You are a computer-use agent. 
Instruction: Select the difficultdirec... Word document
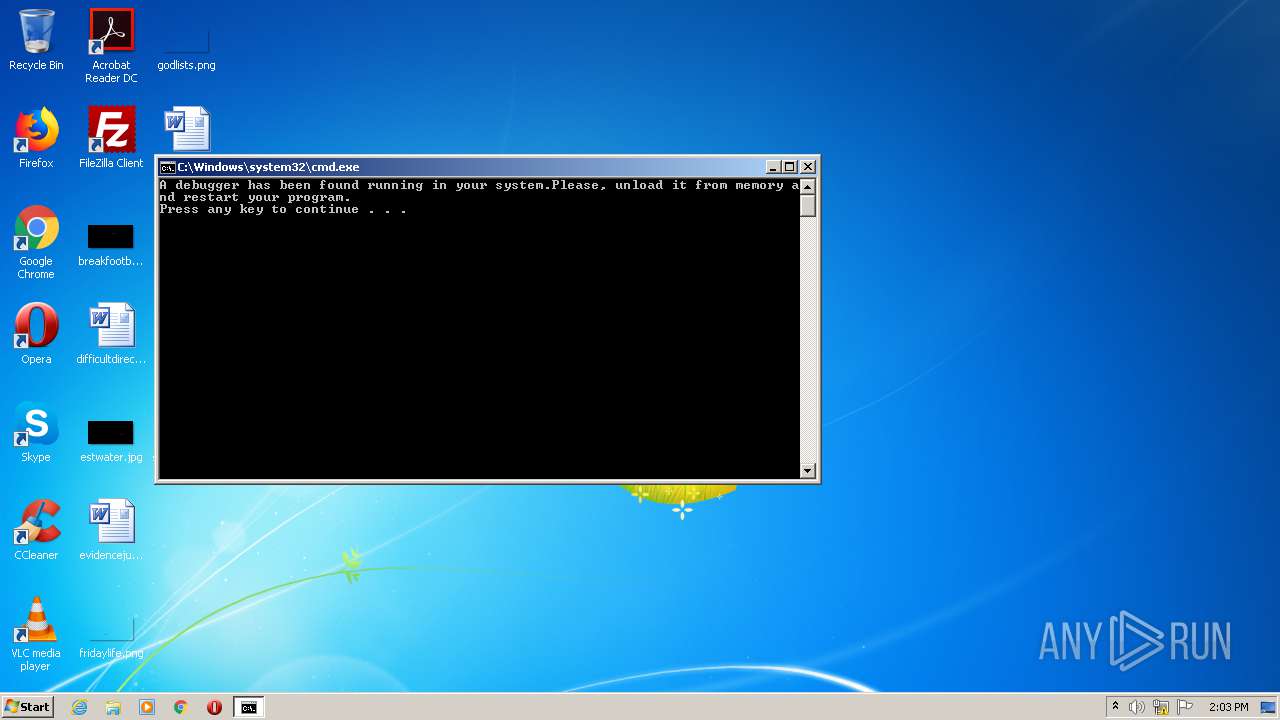coord(111,334)
